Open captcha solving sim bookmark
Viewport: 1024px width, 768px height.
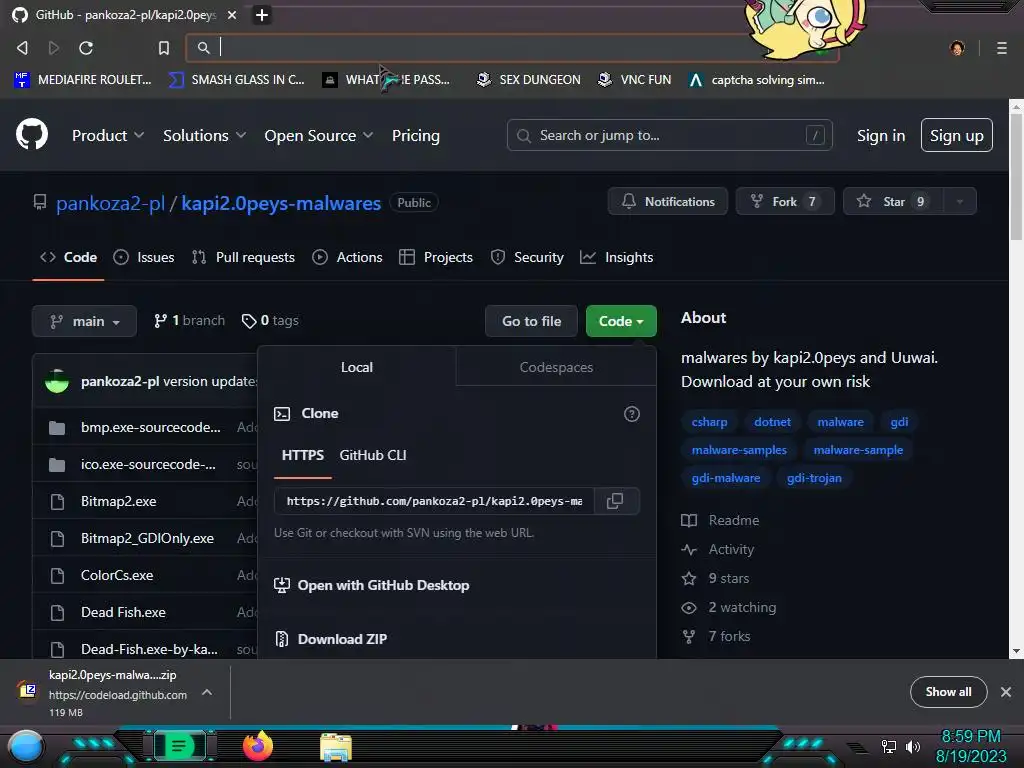(757, 80)
